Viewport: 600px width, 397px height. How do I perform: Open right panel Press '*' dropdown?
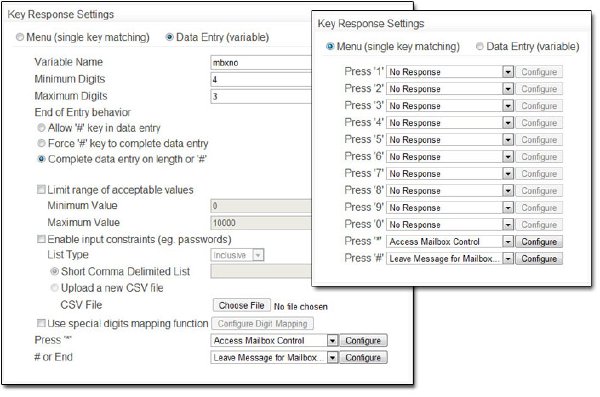pyautogui.click(x=450, y=242)
